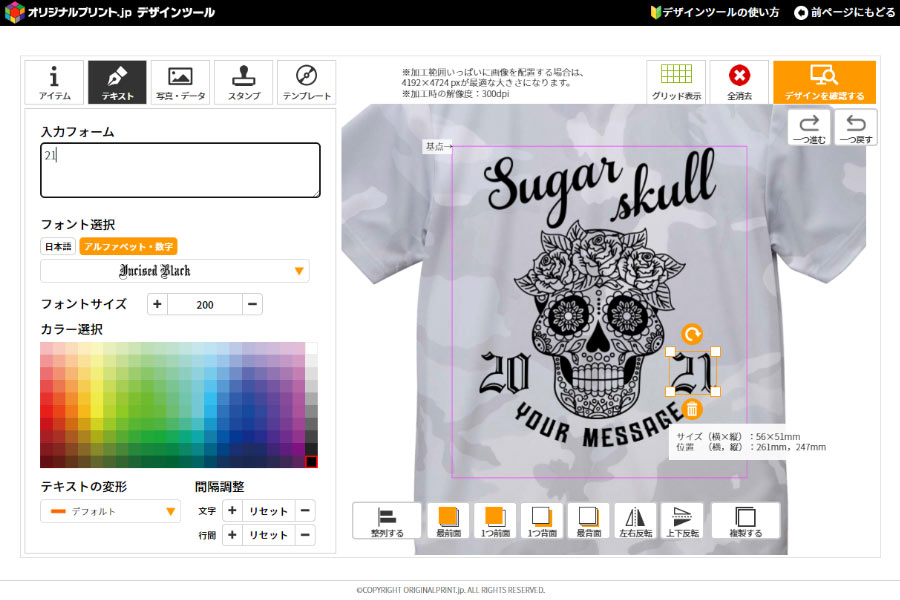Toggle grid display with グリッド表示
The image size is (900, 600).
[x=676, y=82]
